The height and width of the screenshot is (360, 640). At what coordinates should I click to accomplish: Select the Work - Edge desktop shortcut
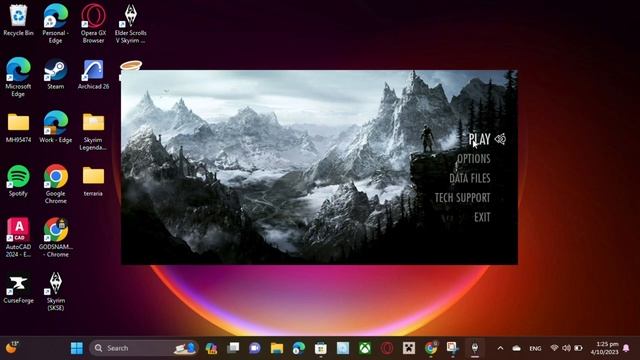click(x=56, y=127)
